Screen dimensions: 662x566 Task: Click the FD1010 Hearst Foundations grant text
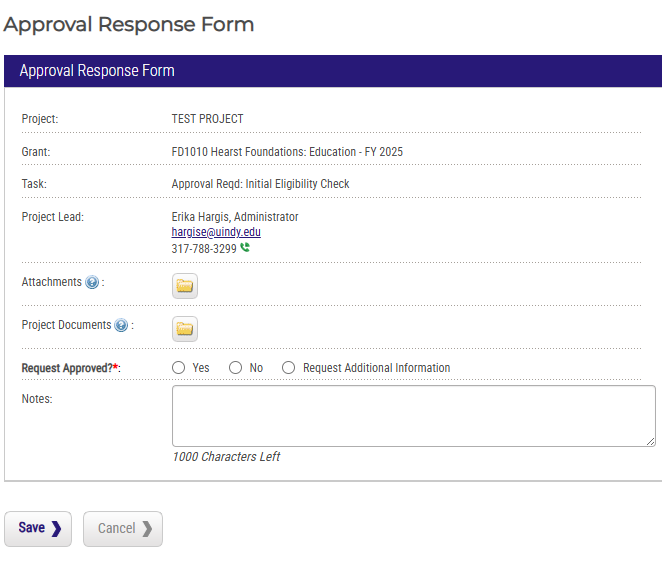click(x=287, y=152)
